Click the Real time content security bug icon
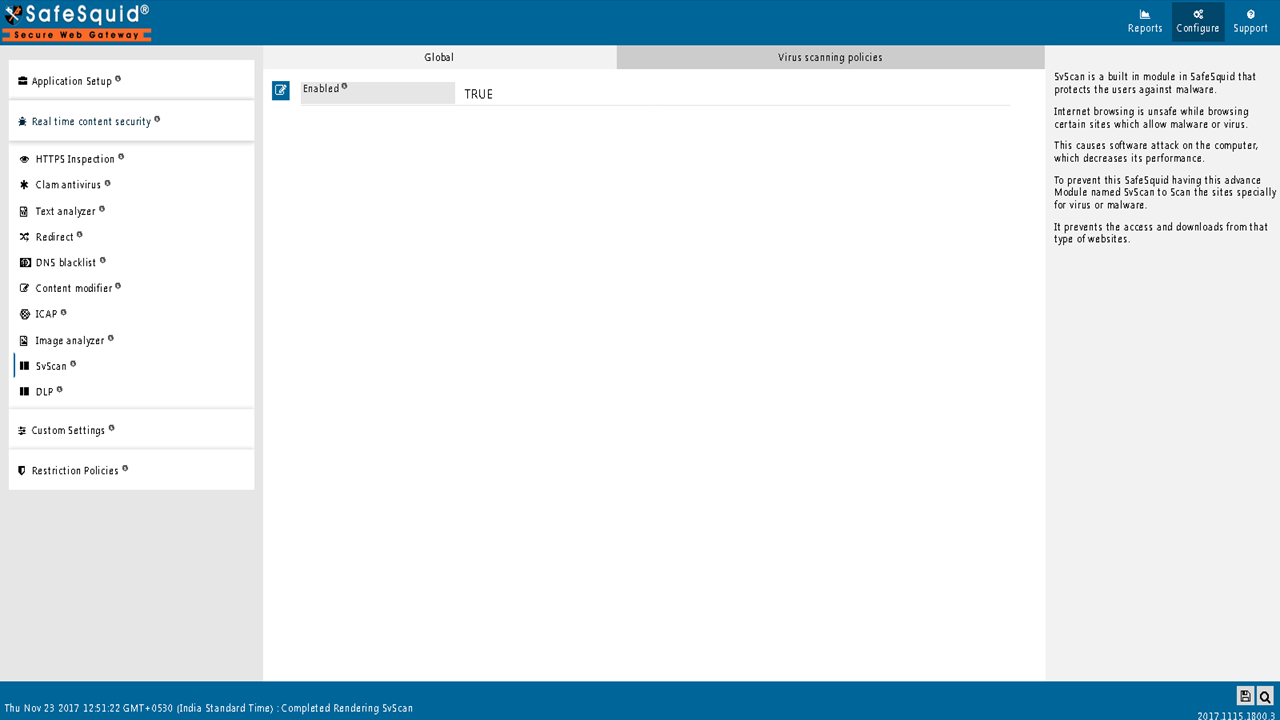The height and width of the screenshot is (720, 1280). point(22,122)
